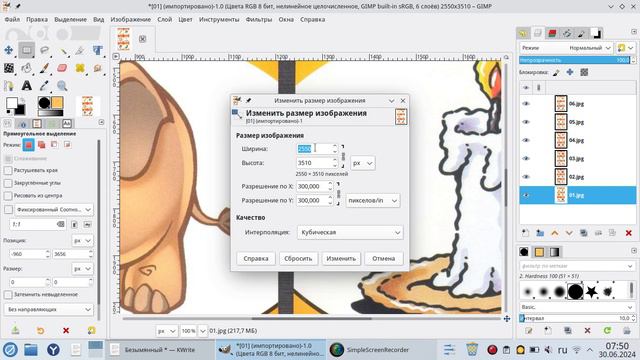
Task: Open "Без направляющих" guides dropdown
Action: coord(49,309)
